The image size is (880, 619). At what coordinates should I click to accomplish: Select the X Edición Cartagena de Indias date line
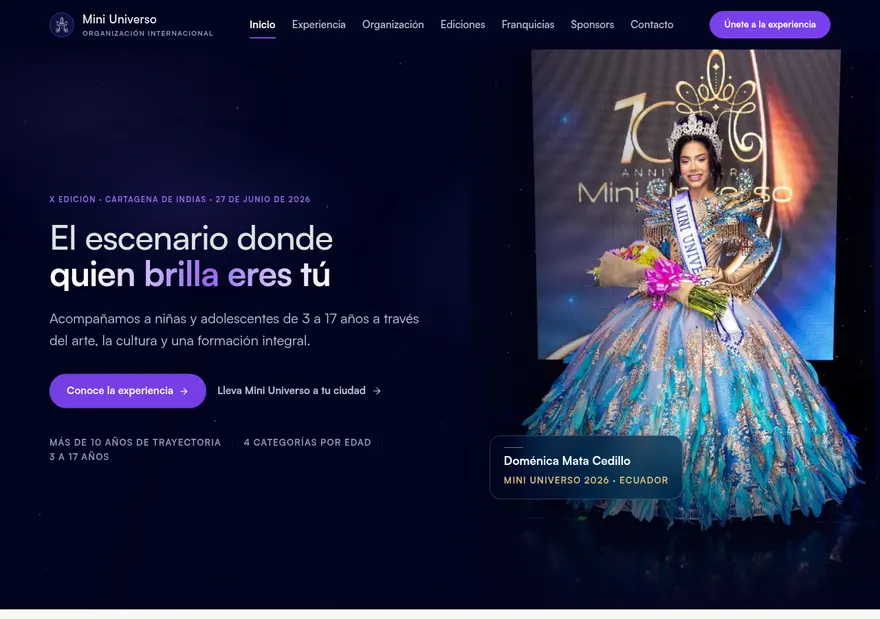(180, 199)
